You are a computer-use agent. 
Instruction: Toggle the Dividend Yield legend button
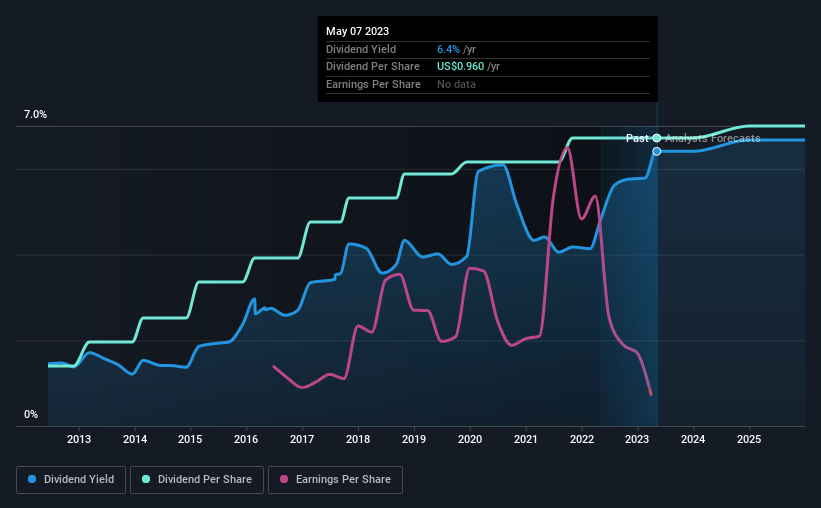tap(71, 480)
